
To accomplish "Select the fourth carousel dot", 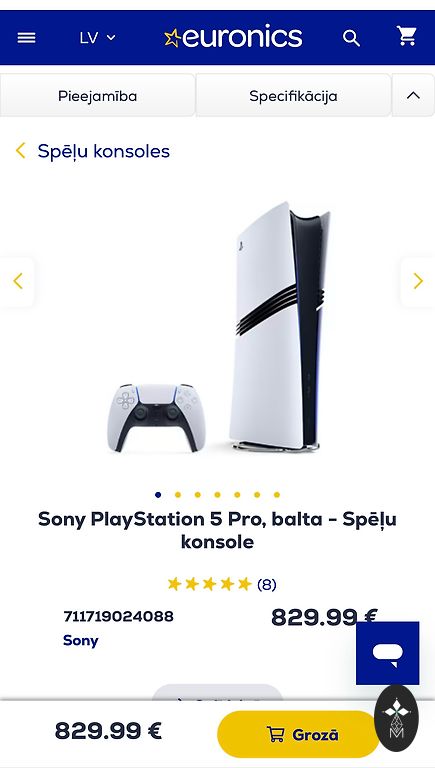I will [x=218, y=495].
